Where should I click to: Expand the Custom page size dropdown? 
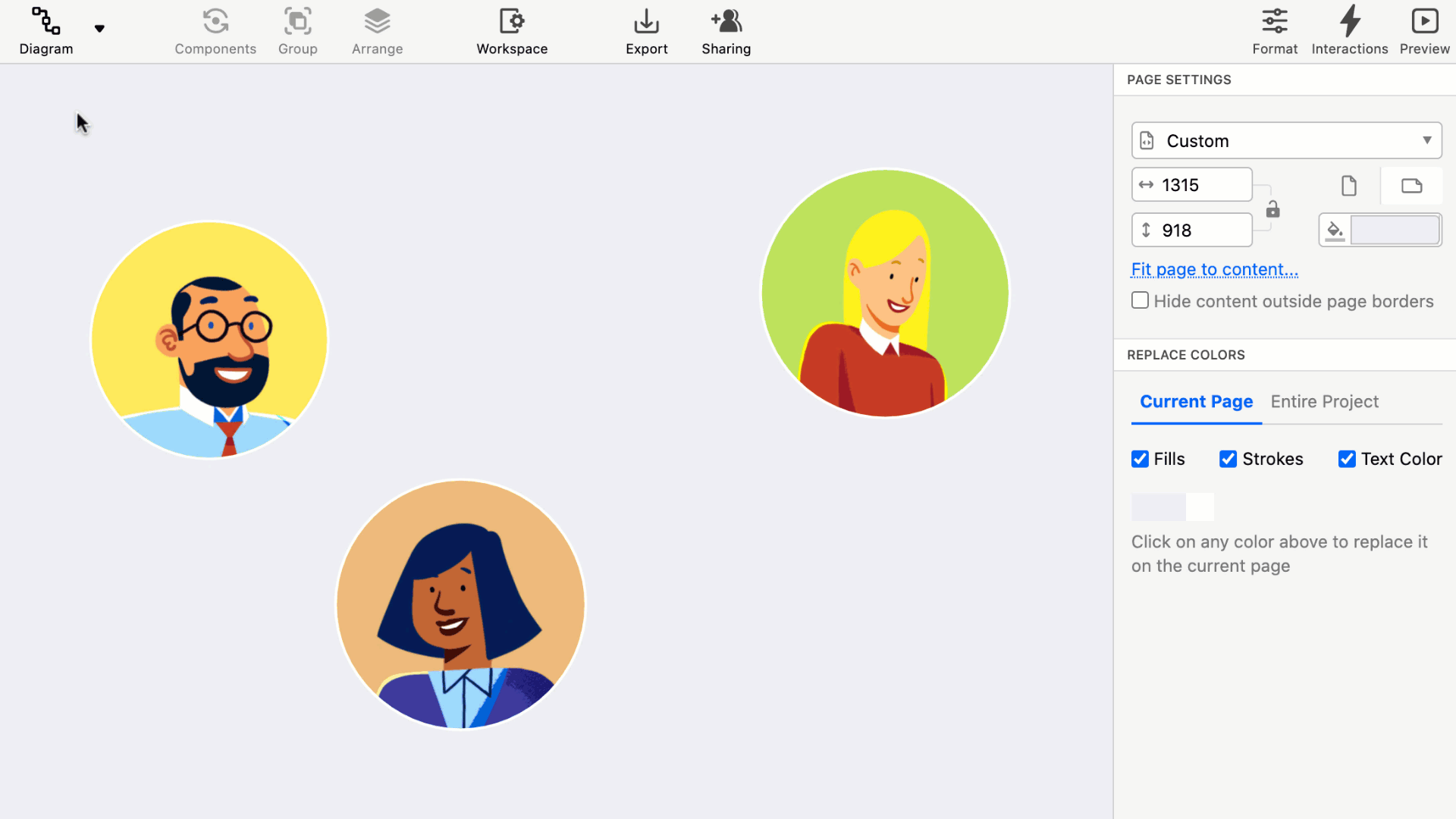tap(1286, 140)
